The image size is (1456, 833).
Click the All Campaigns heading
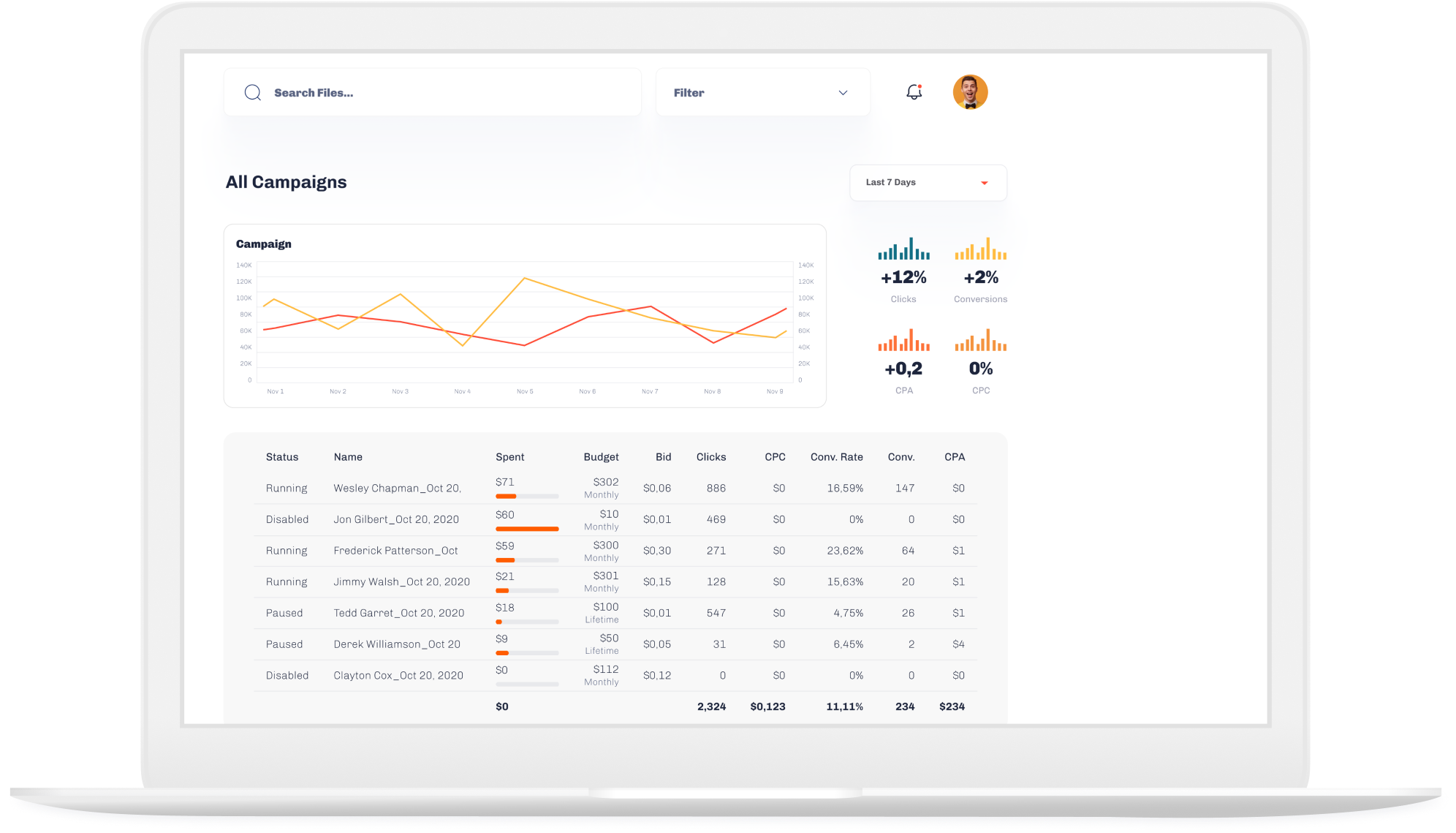tap(286, 182)
